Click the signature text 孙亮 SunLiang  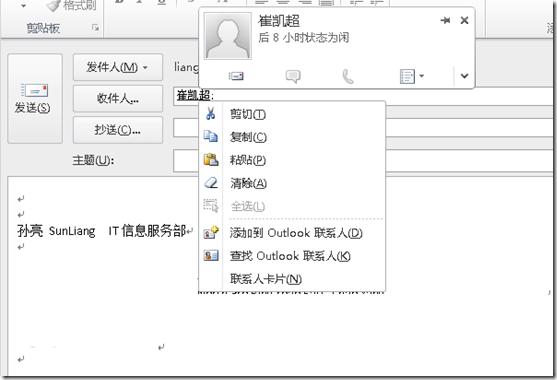(x=56, y=231)
